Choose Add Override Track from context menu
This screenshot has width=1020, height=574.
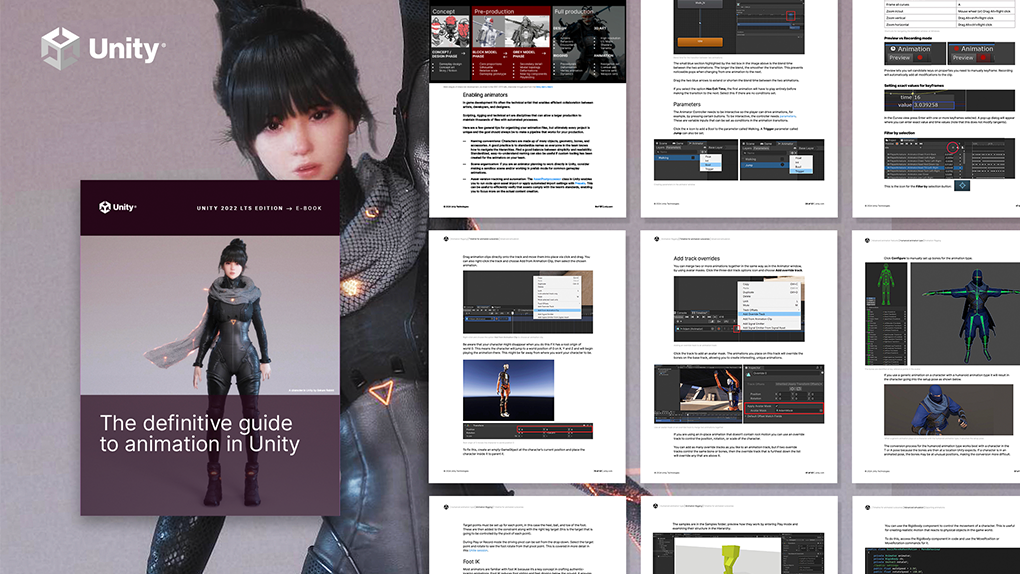click(769, 314)
